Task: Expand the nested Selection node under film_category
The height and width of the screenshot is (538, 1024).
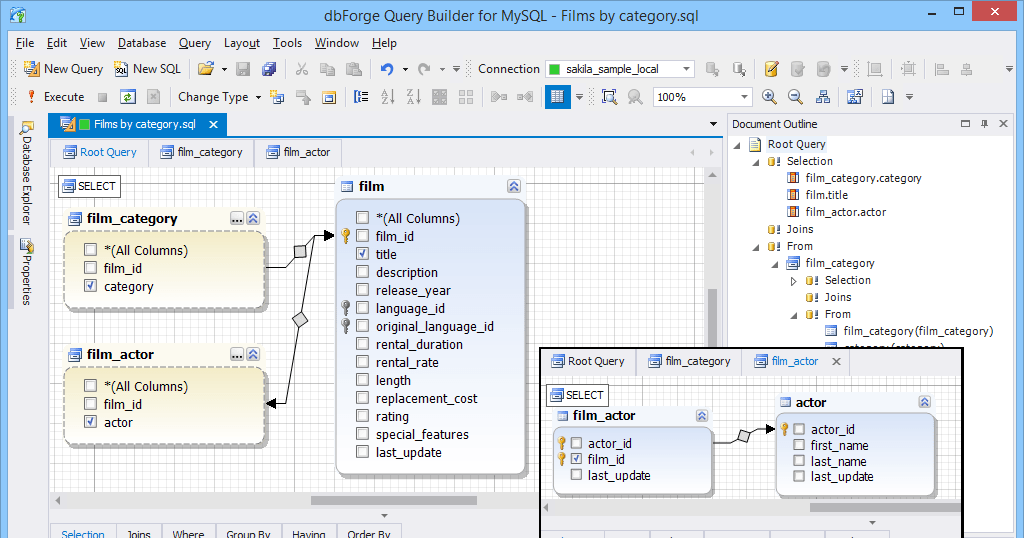Action: pos(793,281)
